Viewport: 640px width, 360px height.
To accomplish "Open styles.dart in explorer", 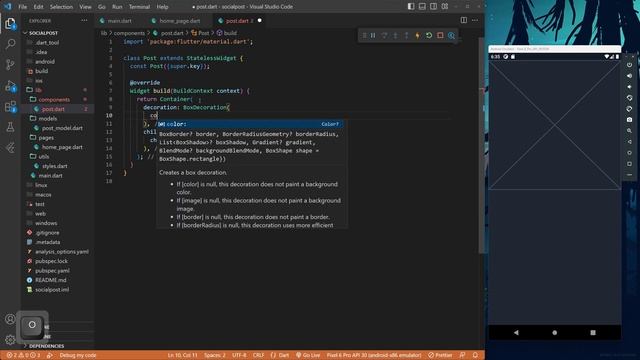I will [55, 166].
